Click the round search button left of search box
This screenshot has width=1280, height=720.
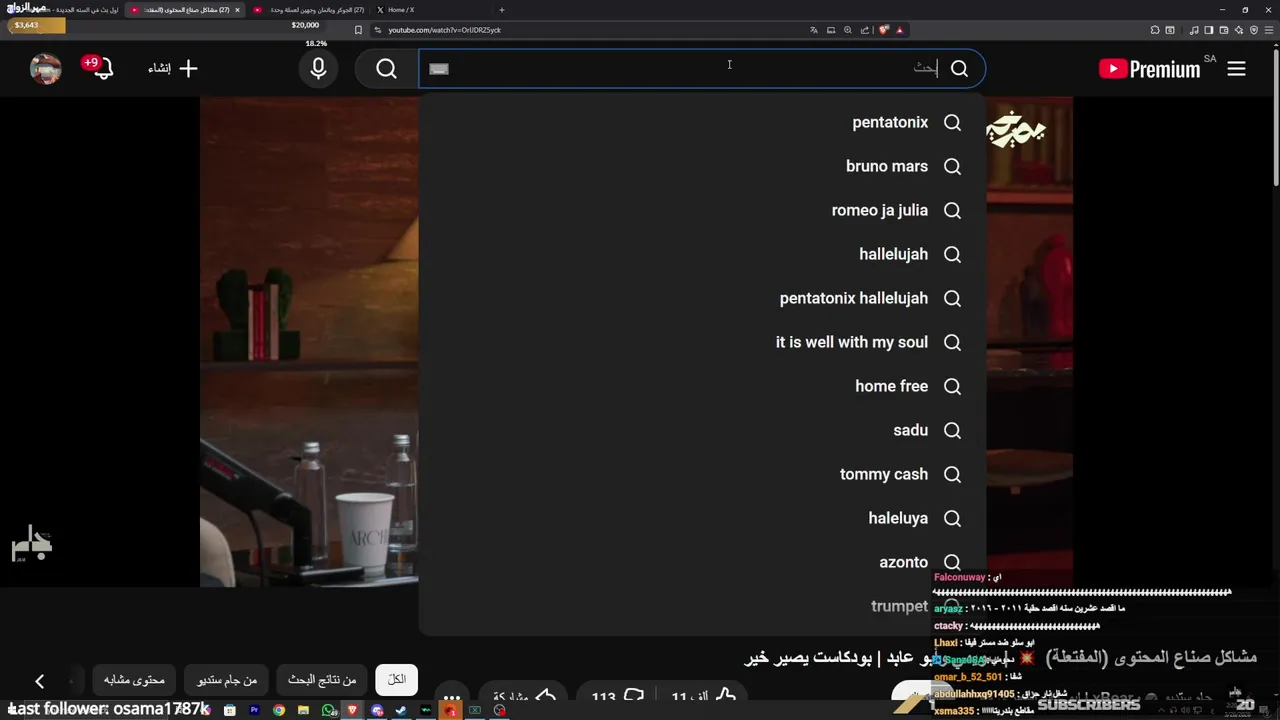(x=386, y=69)
